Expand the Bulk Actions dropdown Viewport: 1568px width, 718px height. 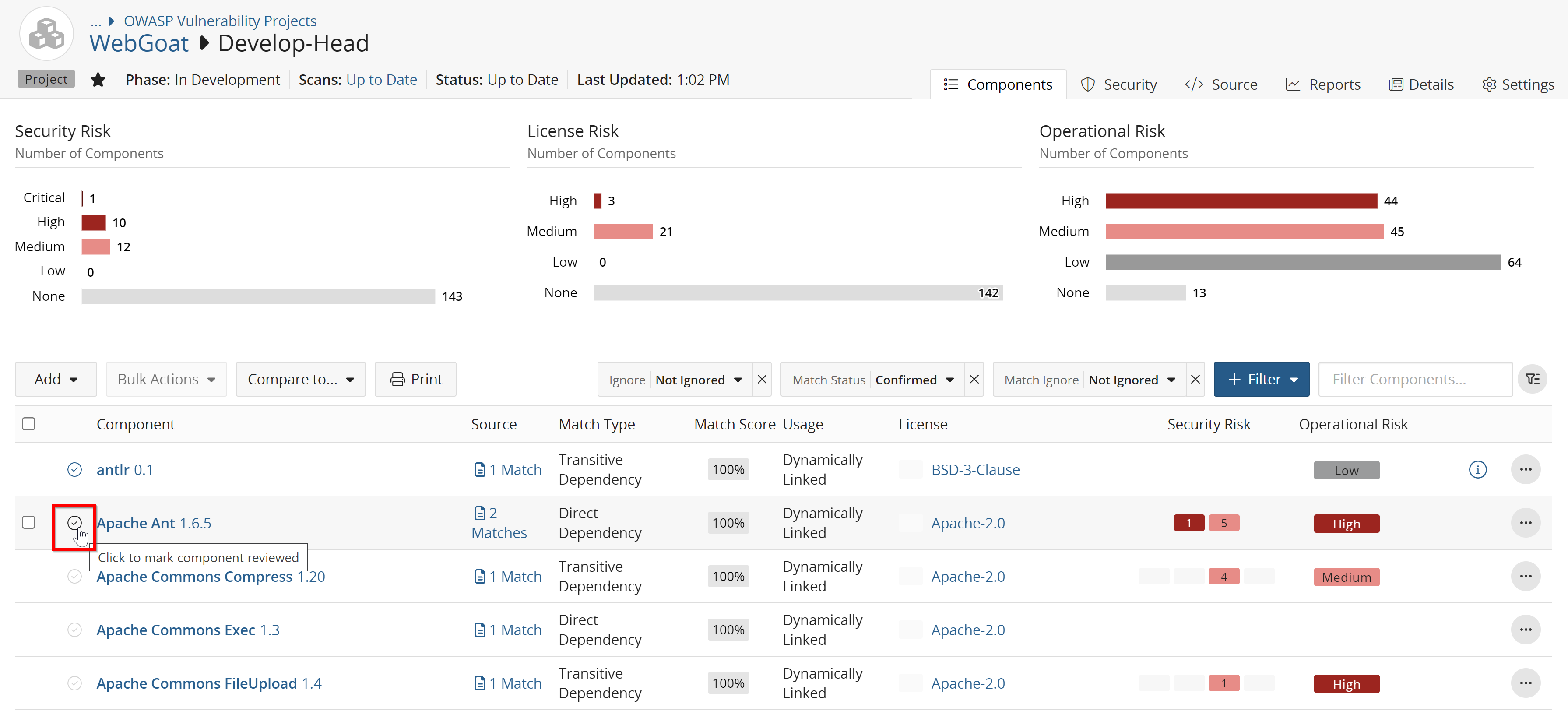pos(166,380)
